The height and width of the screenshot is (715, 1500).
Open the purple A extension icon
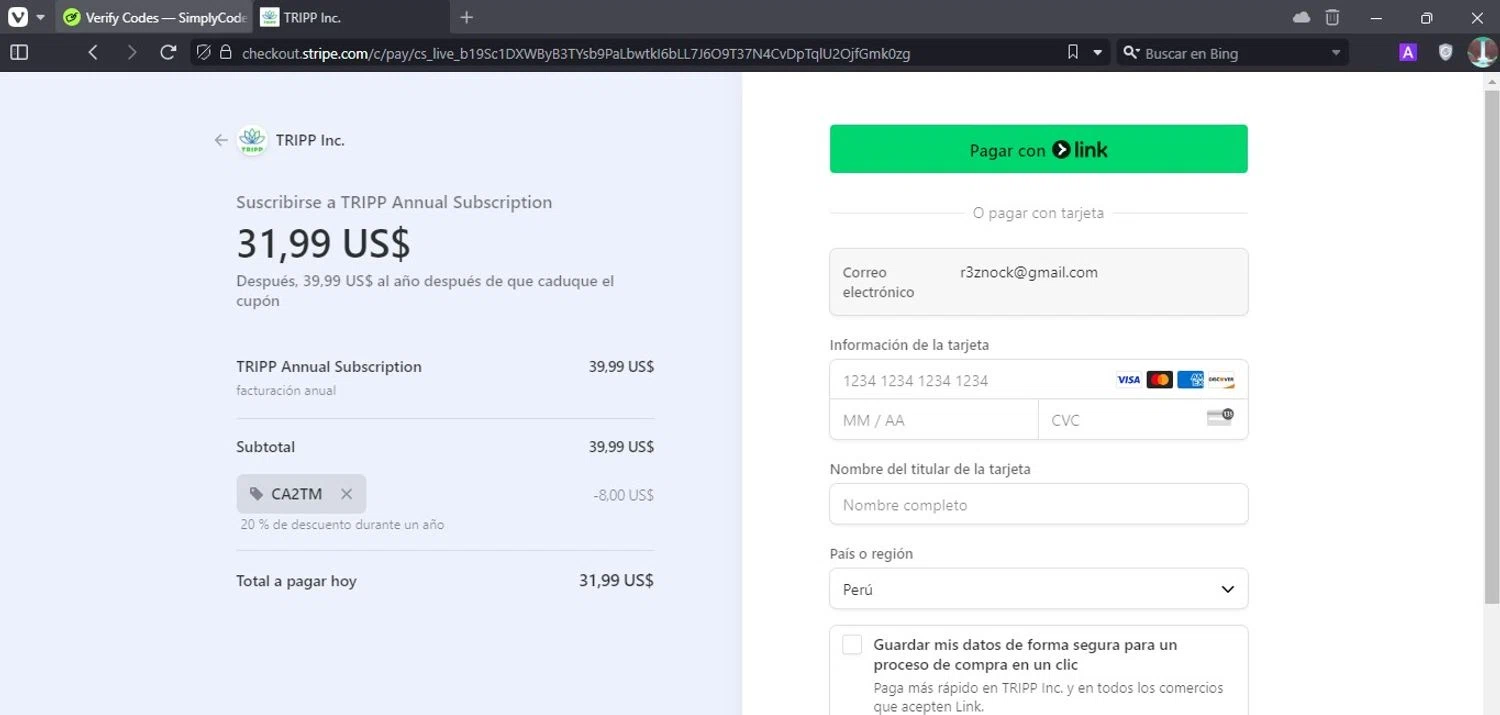tap(1408, 53)
